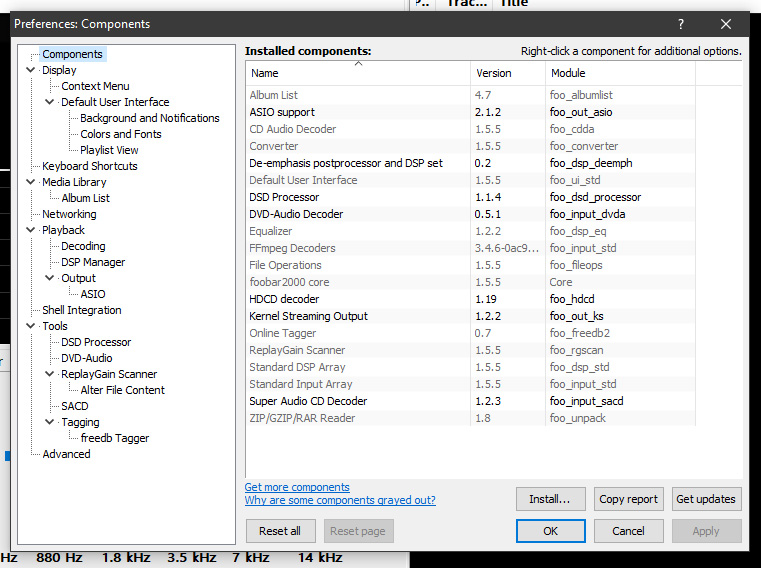Select the Super Audio CD Decoder row
The width and height of the screenshot is (761, 568).
471,401
